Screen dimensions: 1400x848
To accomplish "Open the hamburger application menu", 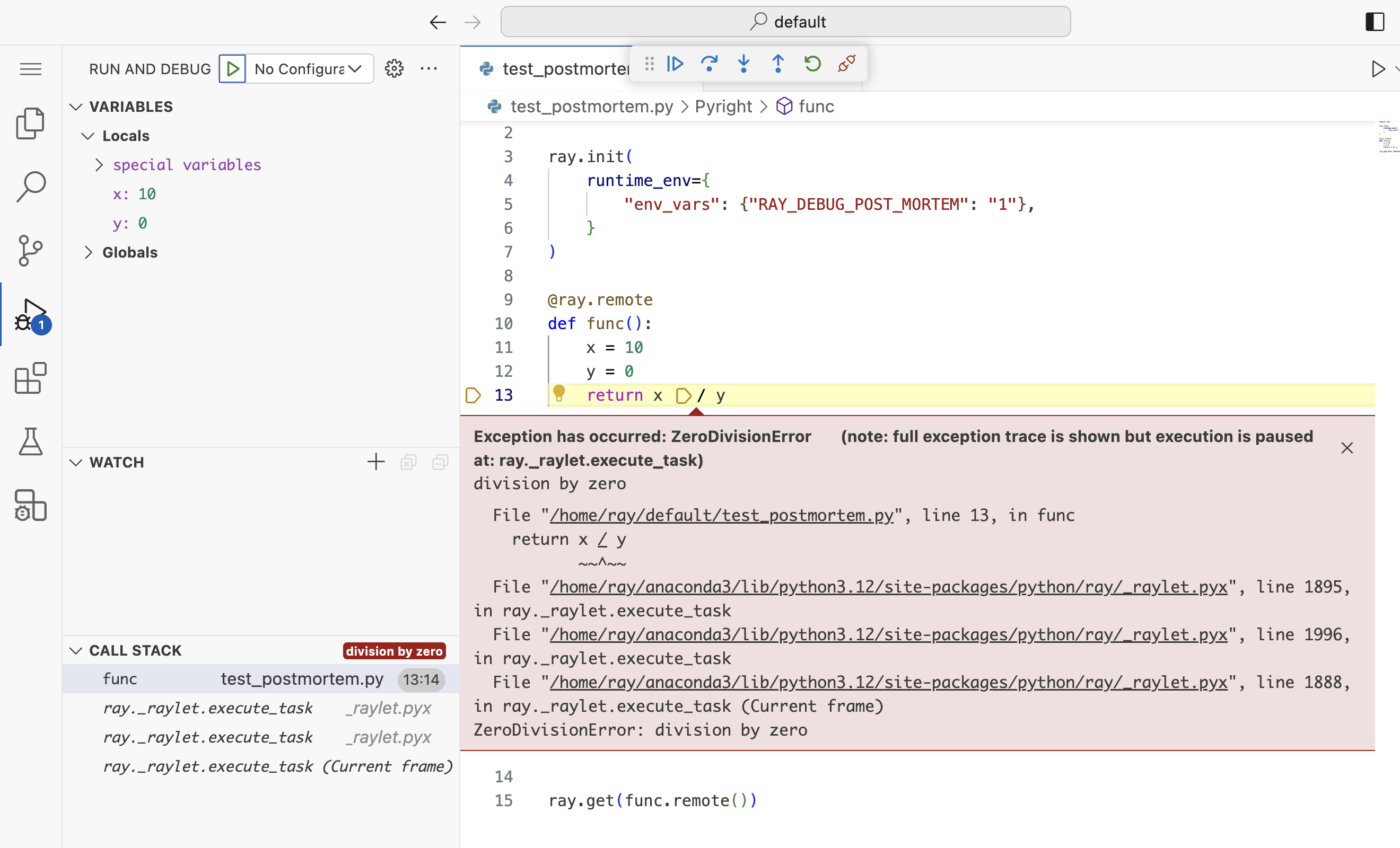I will 31,69.
